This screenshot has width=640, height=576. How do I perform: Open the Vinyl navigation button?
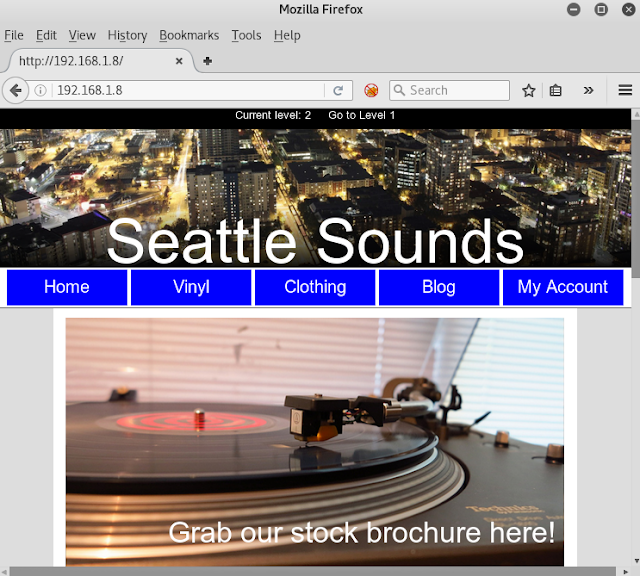tap(191, 287)
